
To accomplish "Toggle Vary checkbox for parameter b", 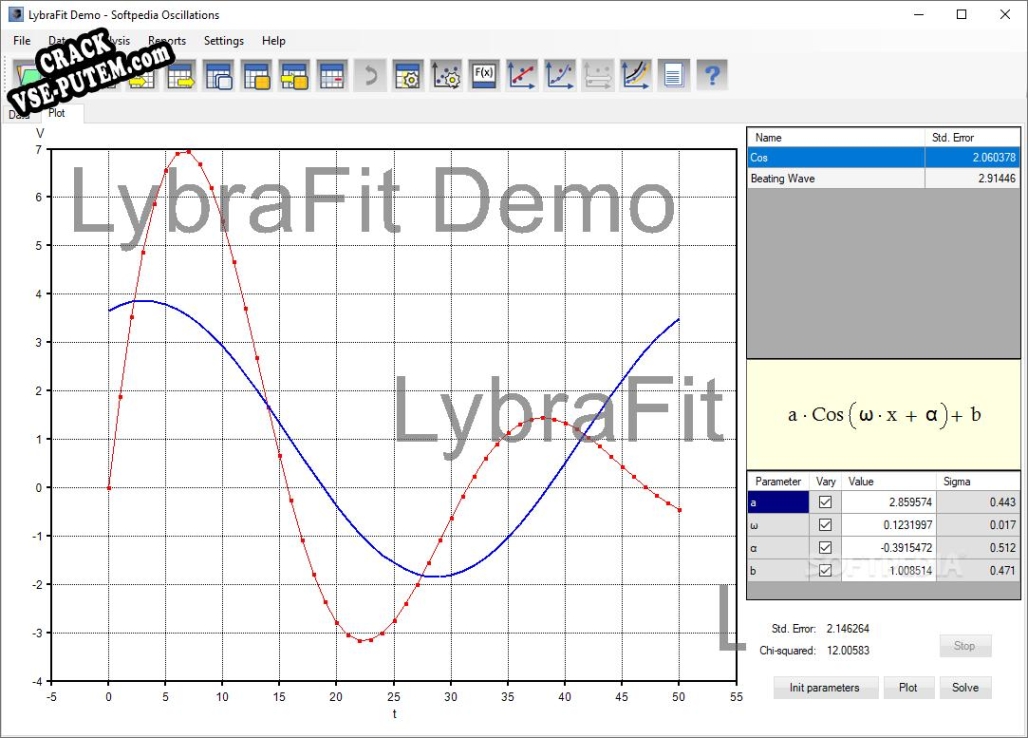I will [x=825, y=570].
